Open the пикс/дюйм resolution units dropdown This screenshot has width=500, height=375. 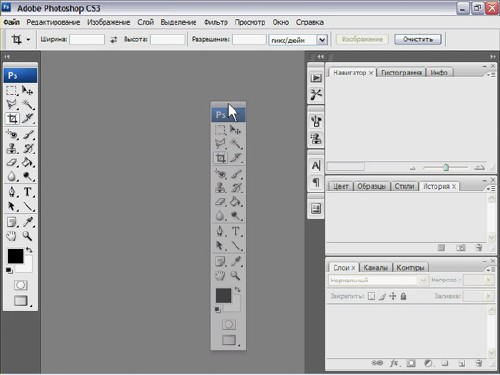tap(322, 40)
